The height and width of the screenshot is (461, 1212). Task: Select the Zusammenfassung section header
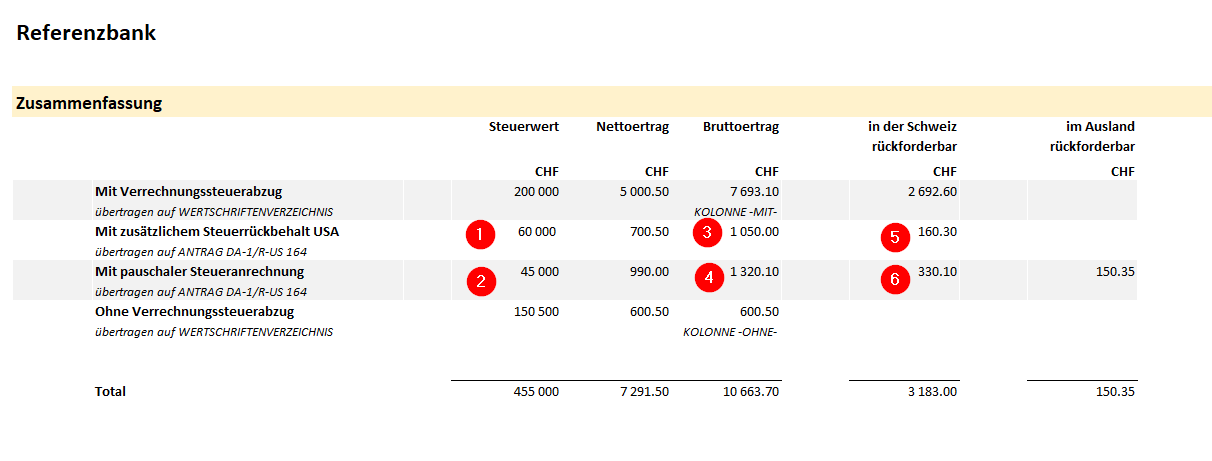coord(89,103)
